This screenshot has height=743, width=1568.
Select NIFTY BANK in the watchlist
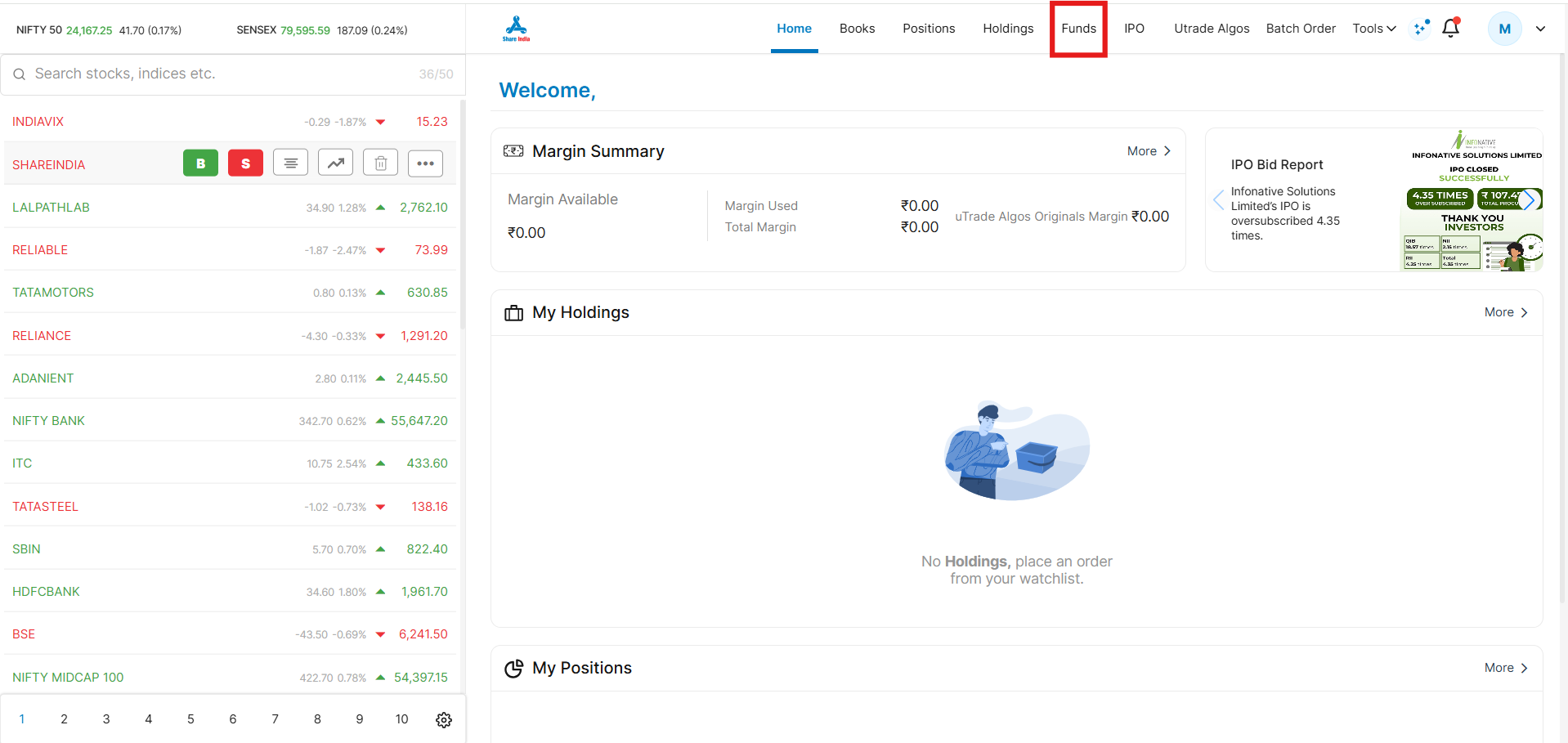[230, 420]
